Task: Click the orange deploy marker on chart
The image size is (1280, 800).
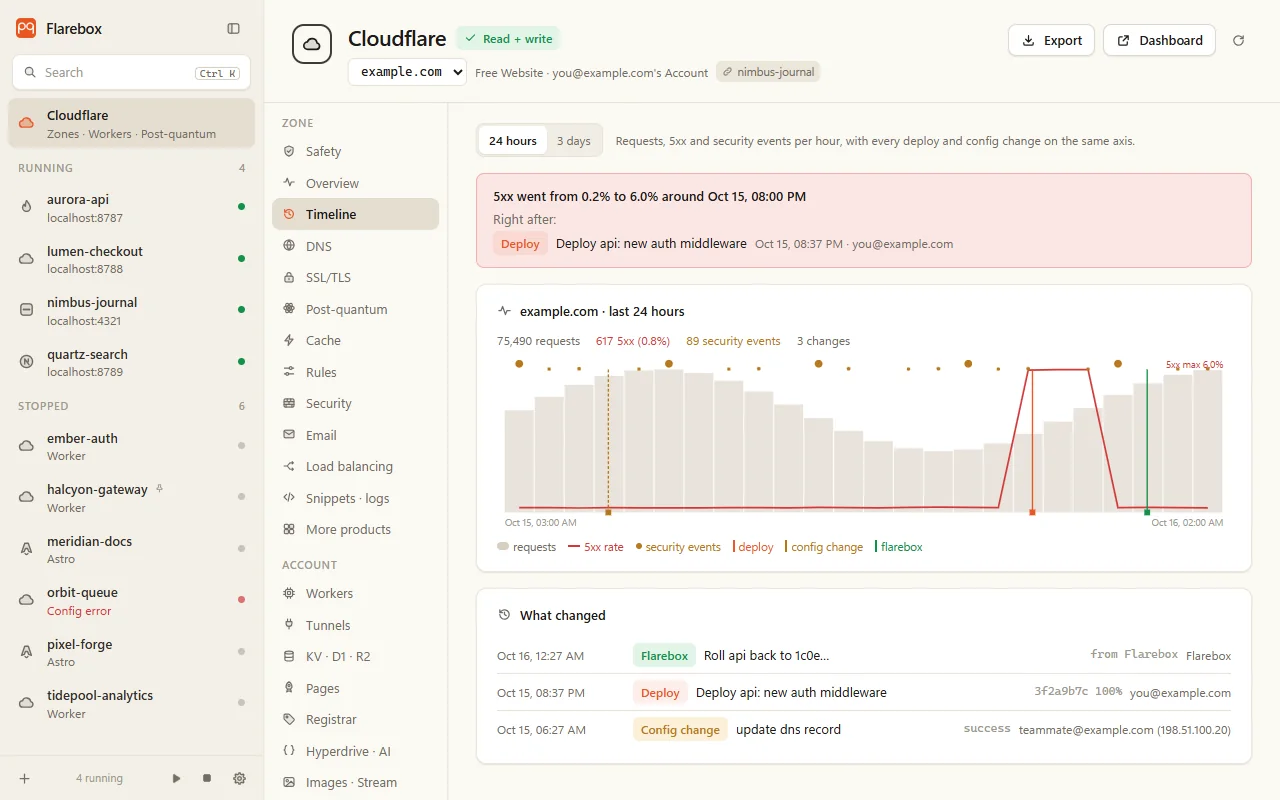Action: coord(1032,512)
